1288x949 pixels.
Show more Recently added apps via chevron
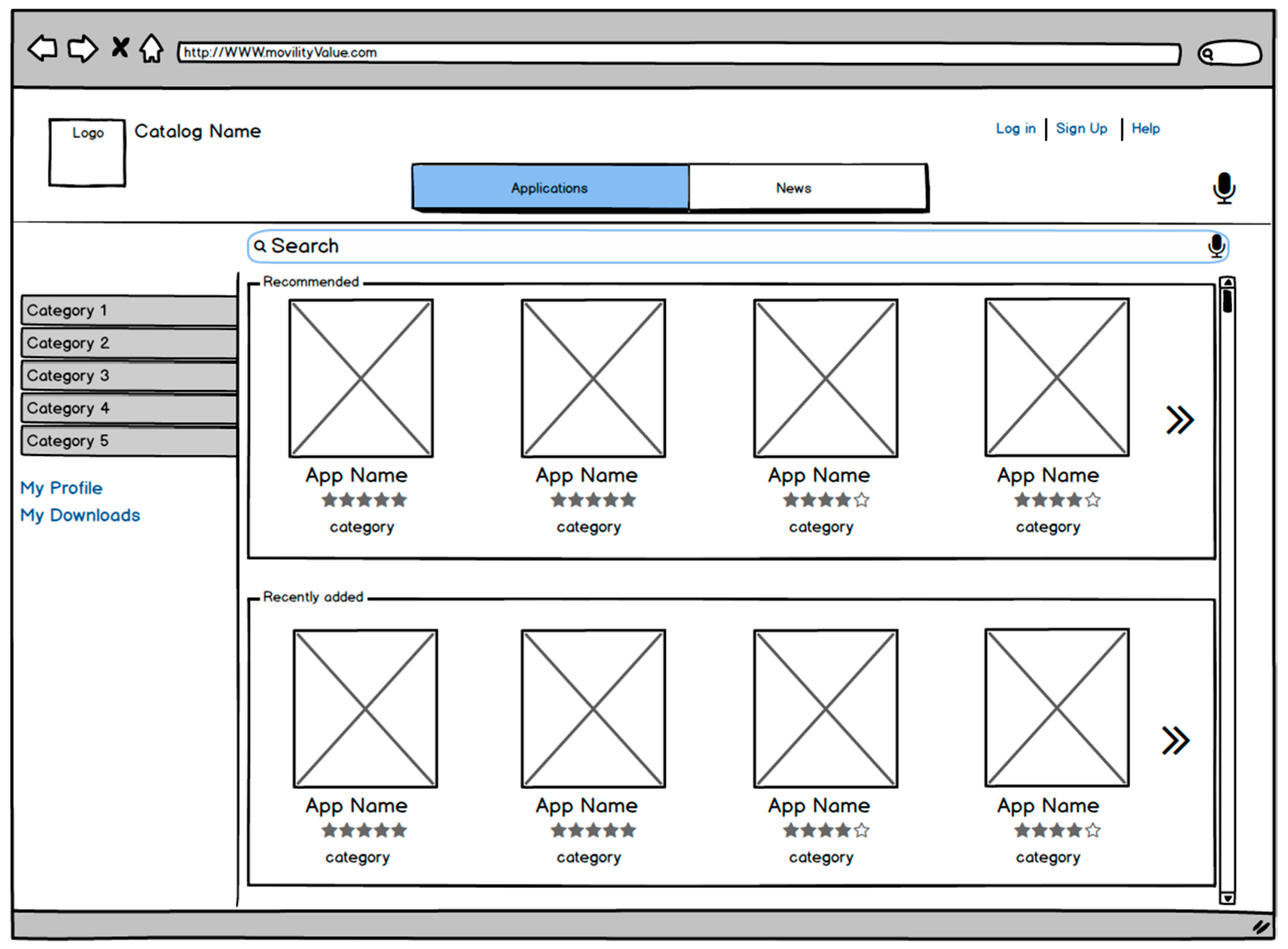click(1176, 740)
